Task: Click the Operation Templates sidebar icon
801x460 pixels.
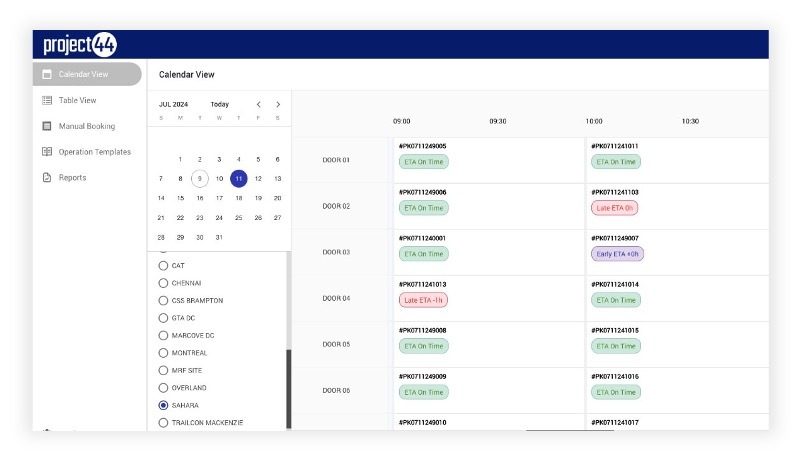Action: 47,152
